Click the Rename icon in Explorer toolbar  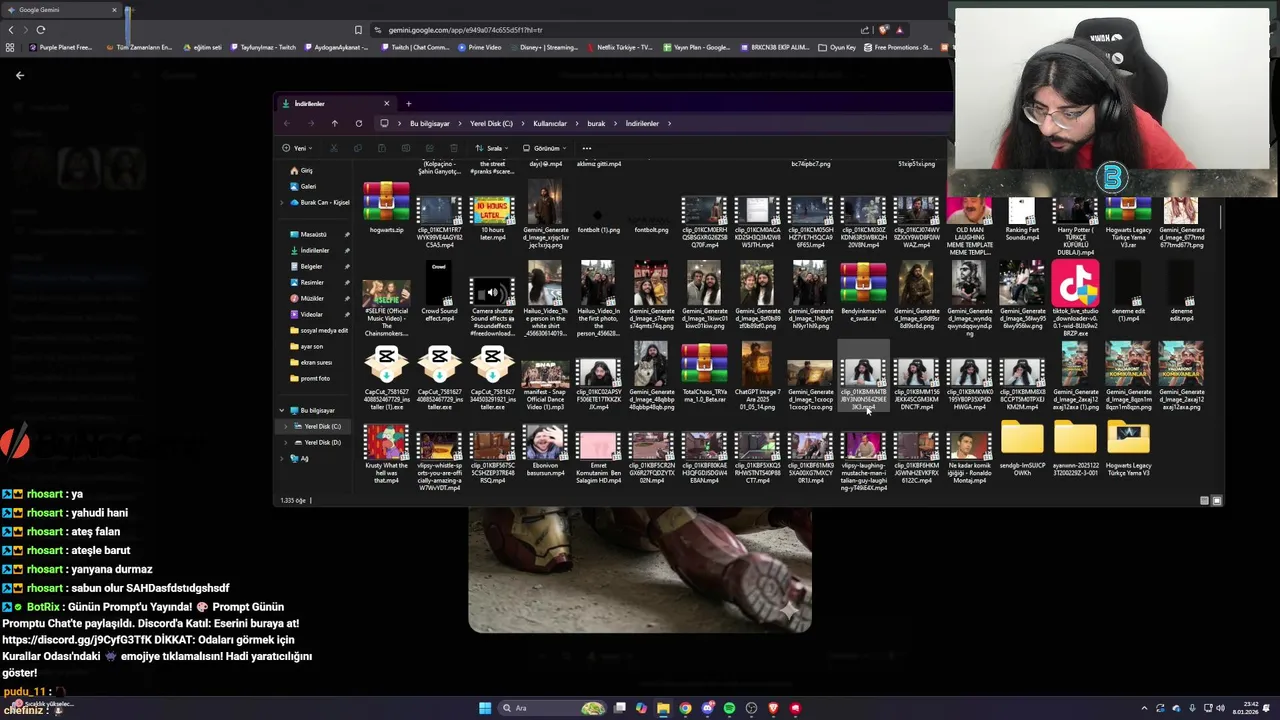click(405, 148)
